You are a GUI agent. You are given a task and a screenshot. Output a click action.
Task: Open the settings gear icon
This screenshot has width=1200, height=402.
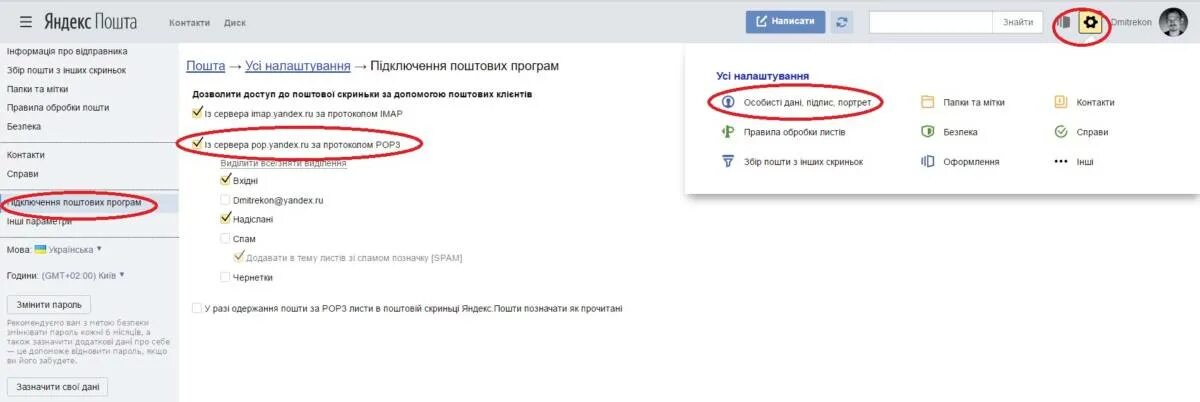point(1090,21)
